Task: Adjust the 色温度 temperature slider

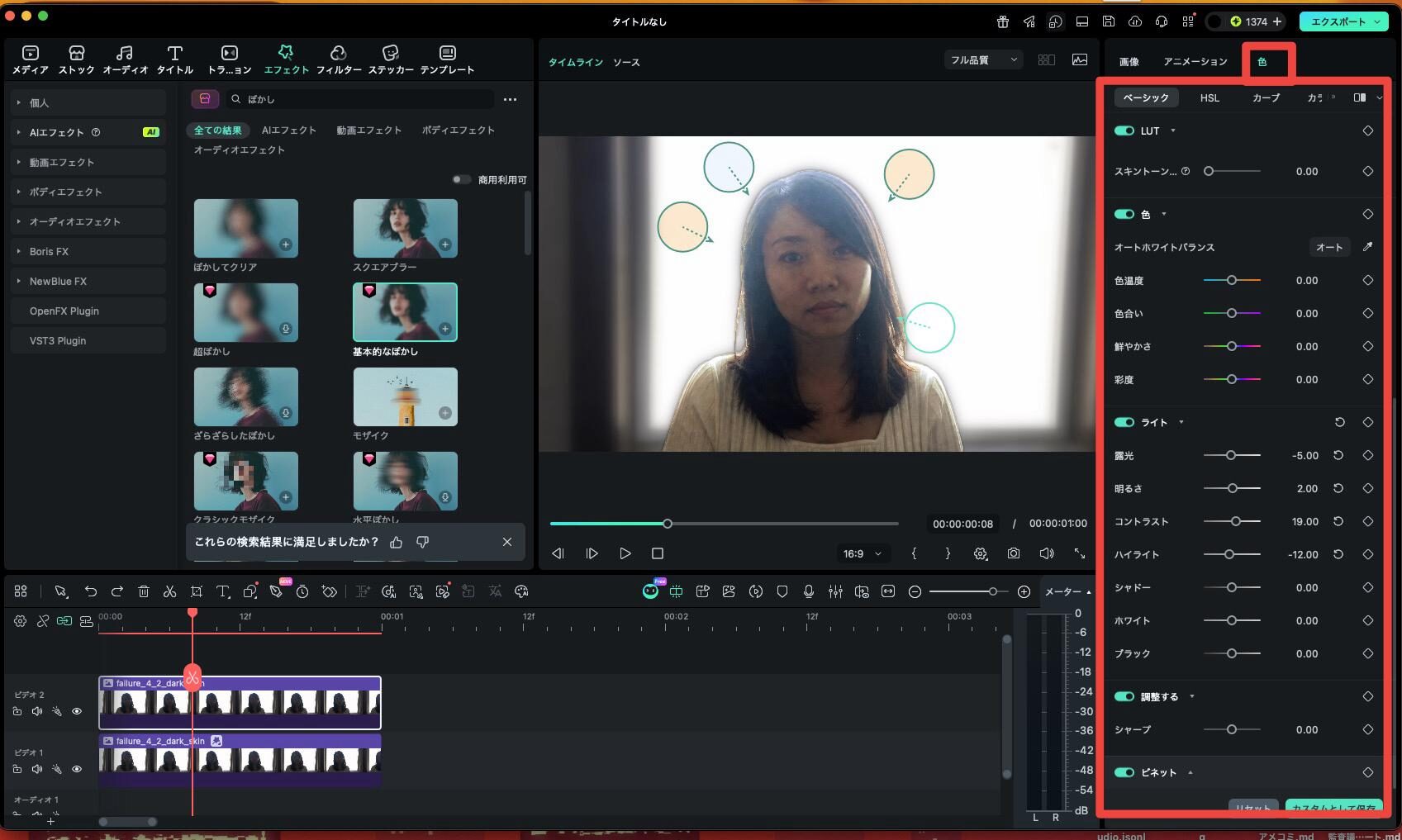Action: (x=1232, y=280)
